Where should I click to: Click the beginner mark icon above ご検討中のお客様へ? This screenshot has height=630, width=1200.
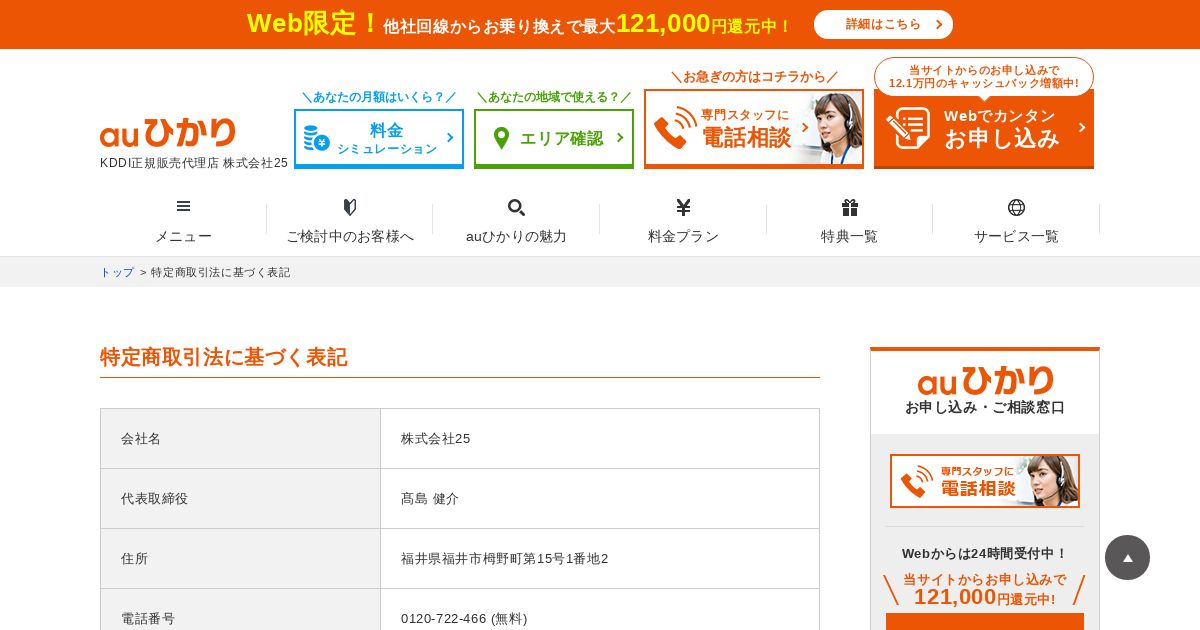click(x=350, y=207)
